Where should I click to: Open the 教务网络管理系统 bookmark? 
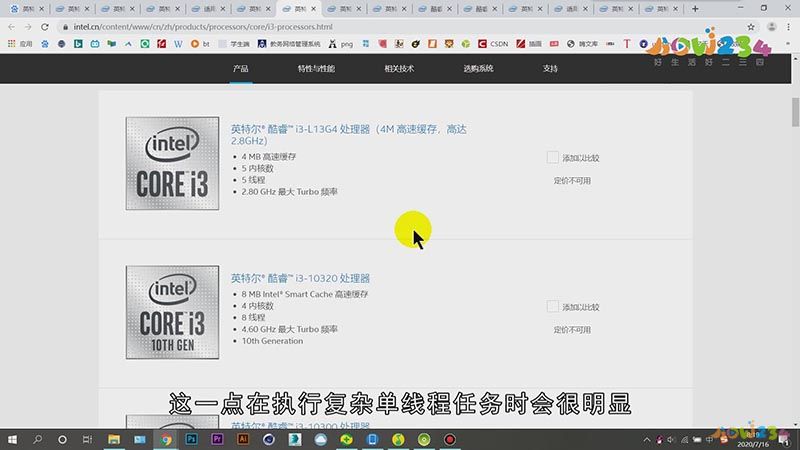coord(289,44)
